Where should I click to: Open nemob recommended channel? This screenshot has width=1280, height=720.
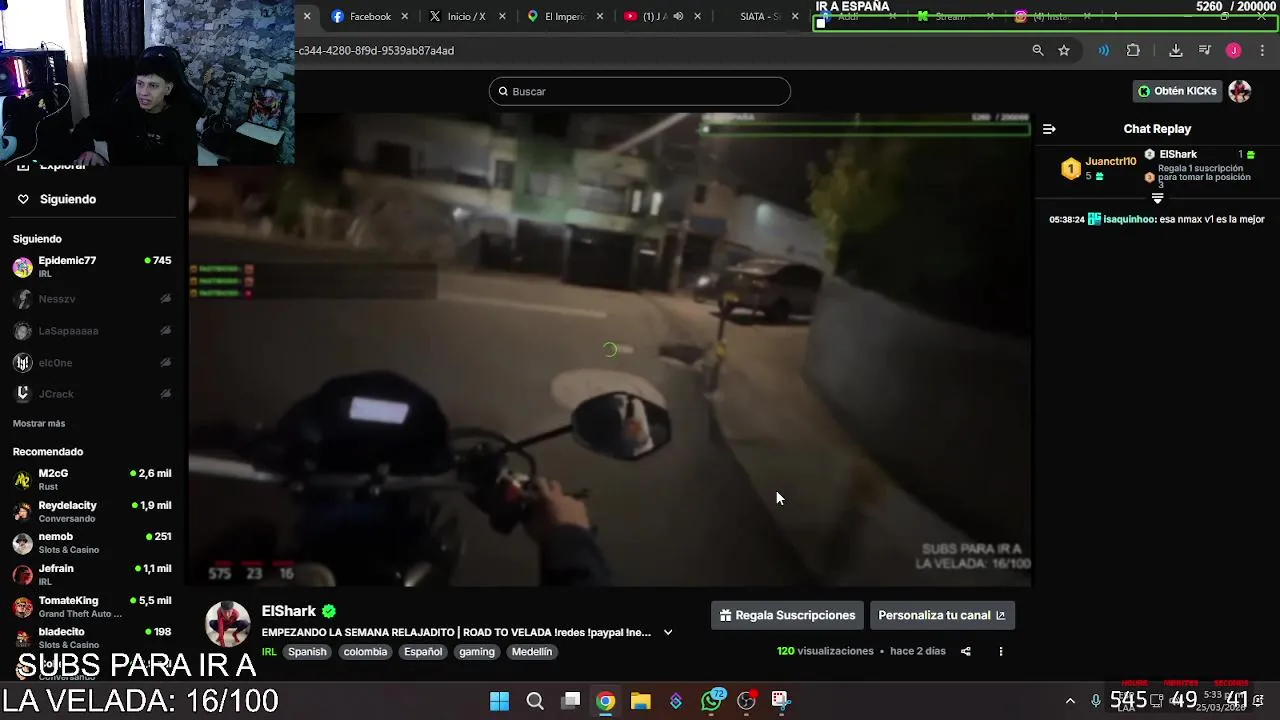pyautogui.click(x=92, y=543)
